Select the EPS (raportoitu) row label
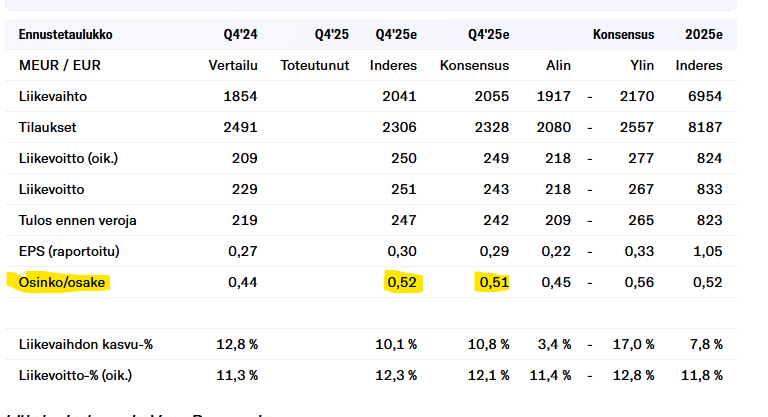Image resolution: width=768 pixels, height=417 pixels. click(68, 251)
